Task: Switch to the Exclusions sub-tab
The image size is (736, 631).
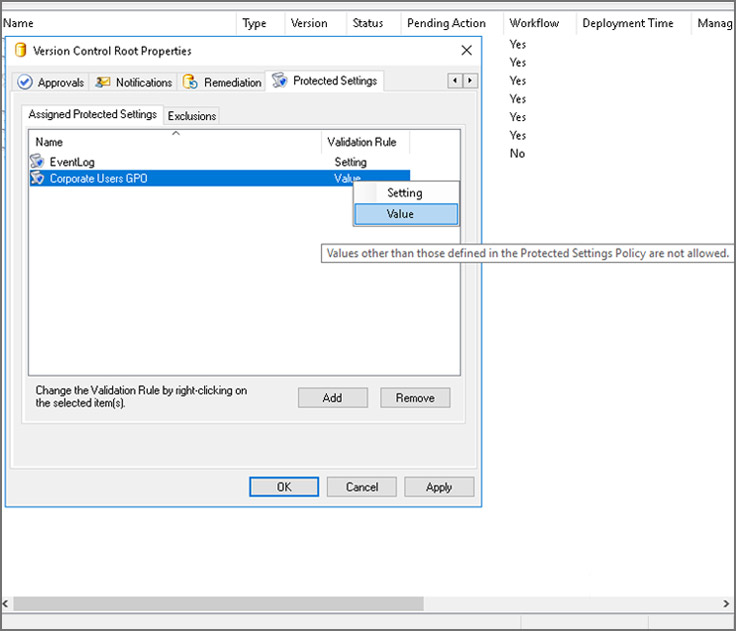Action: tap(192, 115)
